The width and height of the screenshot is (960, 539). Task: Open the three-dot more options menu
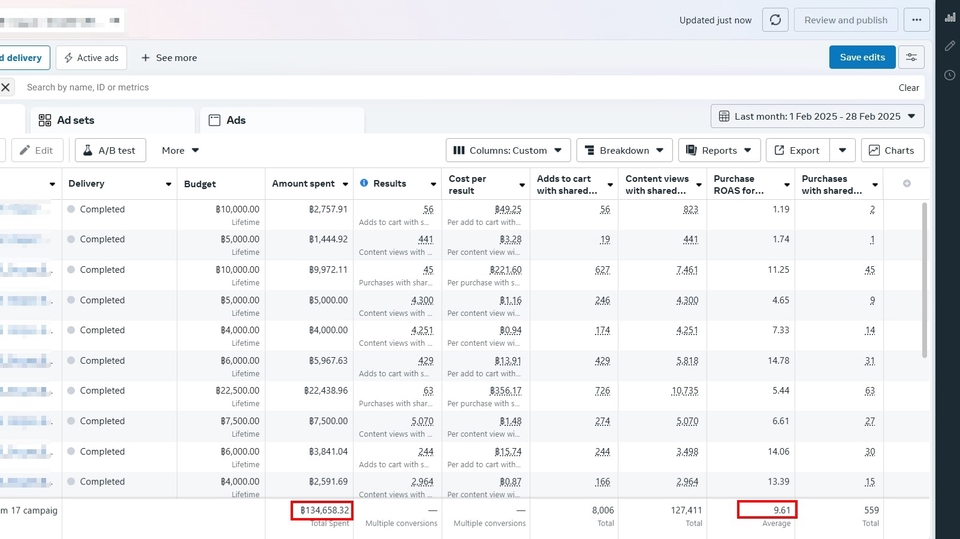click(x=917, y=20)
